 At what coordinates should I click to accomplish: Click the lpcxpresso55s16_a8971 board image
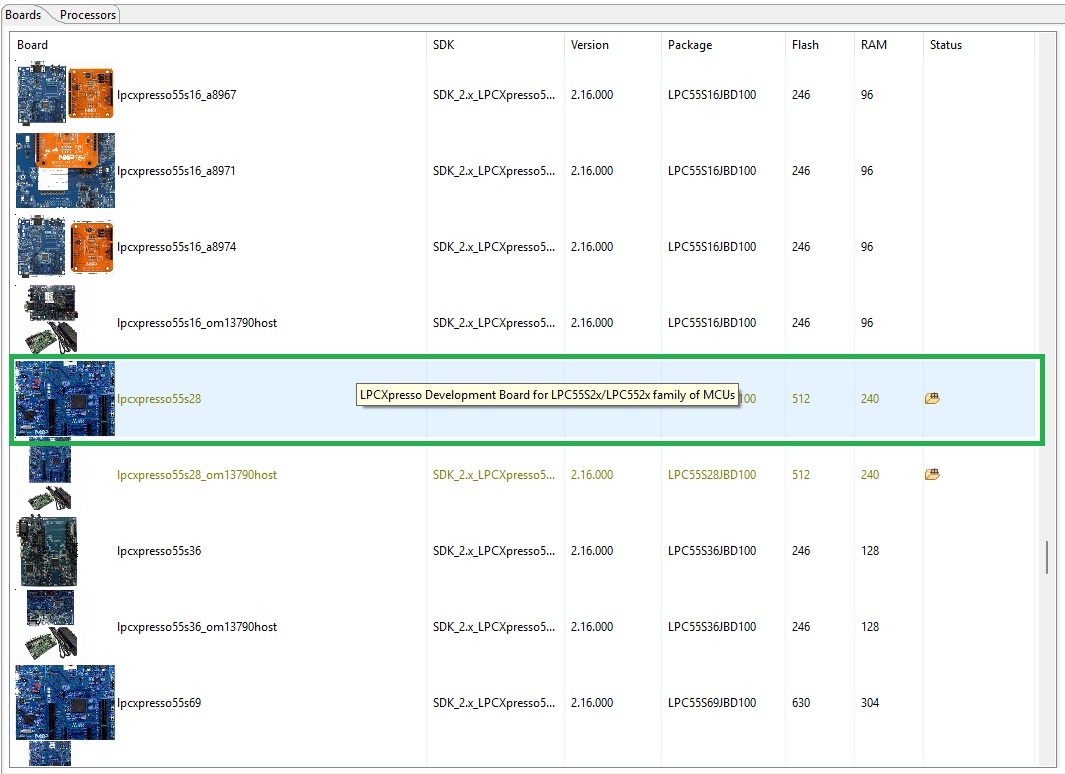tap(65, 170)
